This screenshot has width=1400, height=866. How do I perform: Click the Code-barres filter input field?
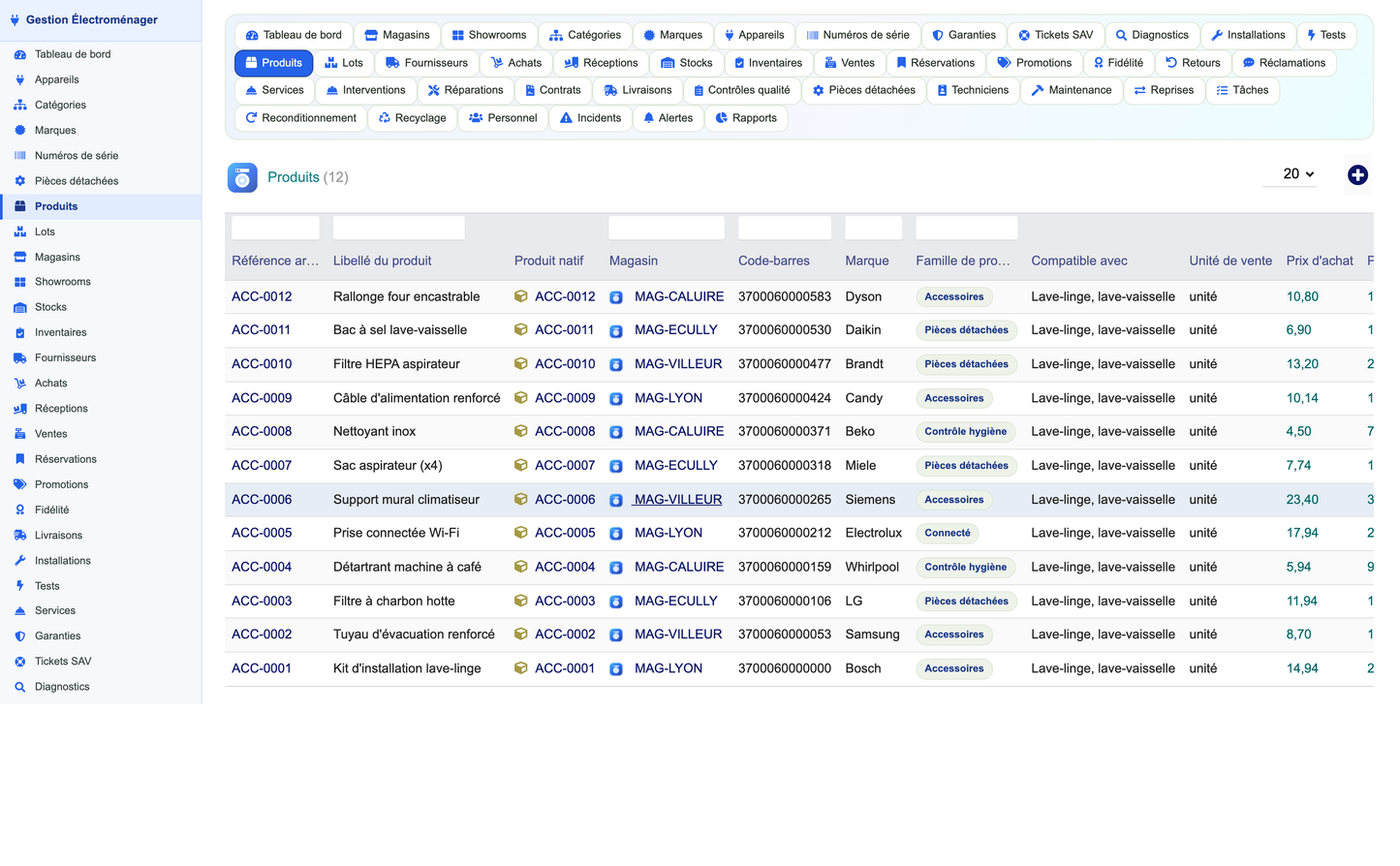pyautogui.click(x=785, y=228)
